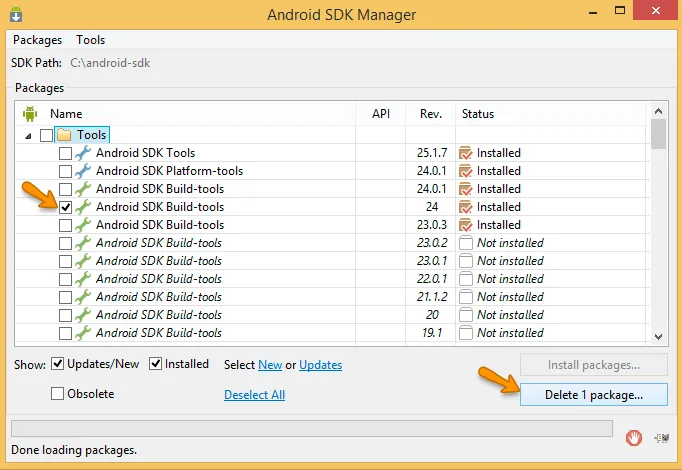682x470 pixels.
Task: Click the Install packages button
Action: (x=594, y=364)
